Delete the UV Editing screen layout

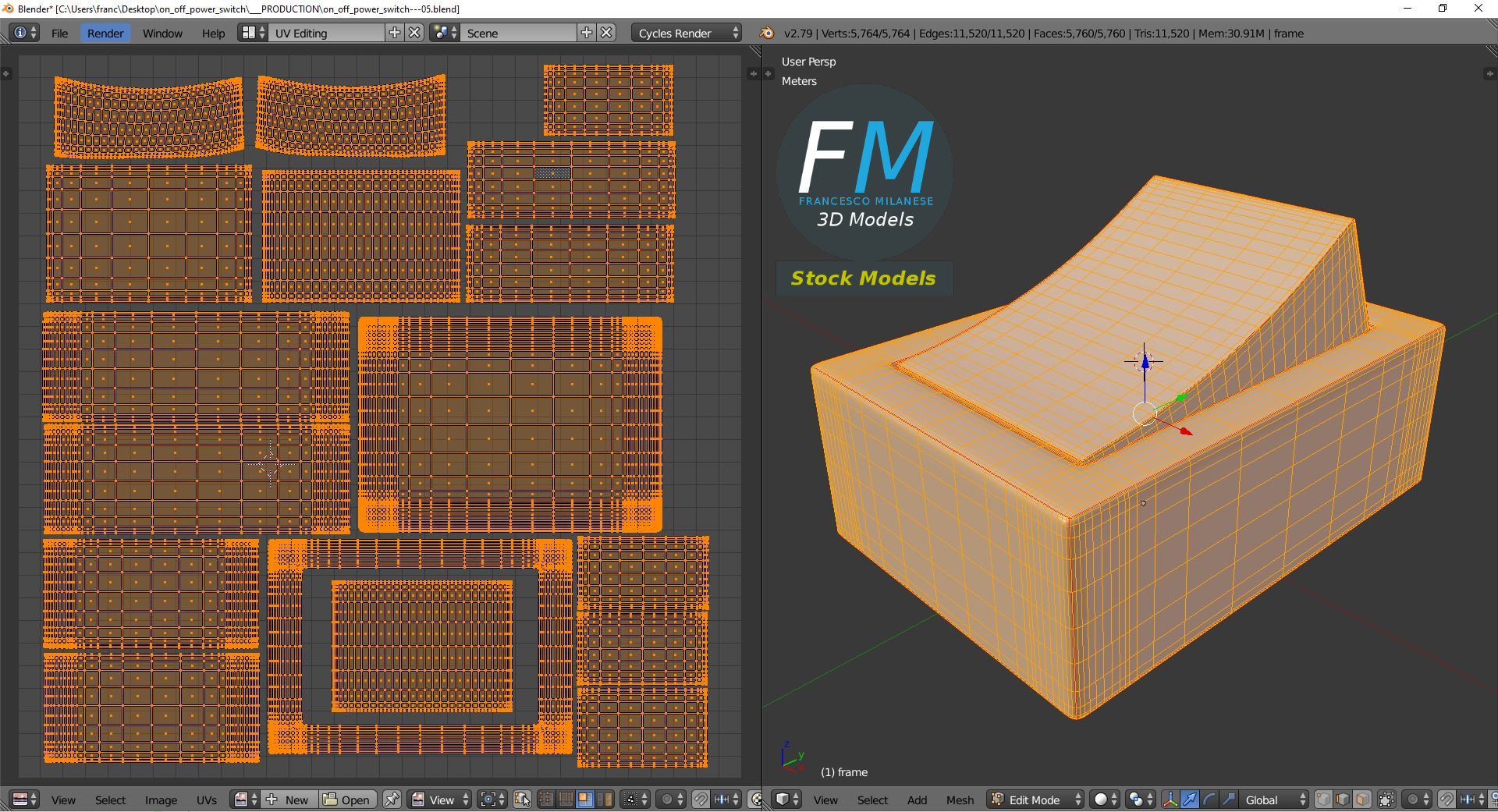(x=415, y=33)
